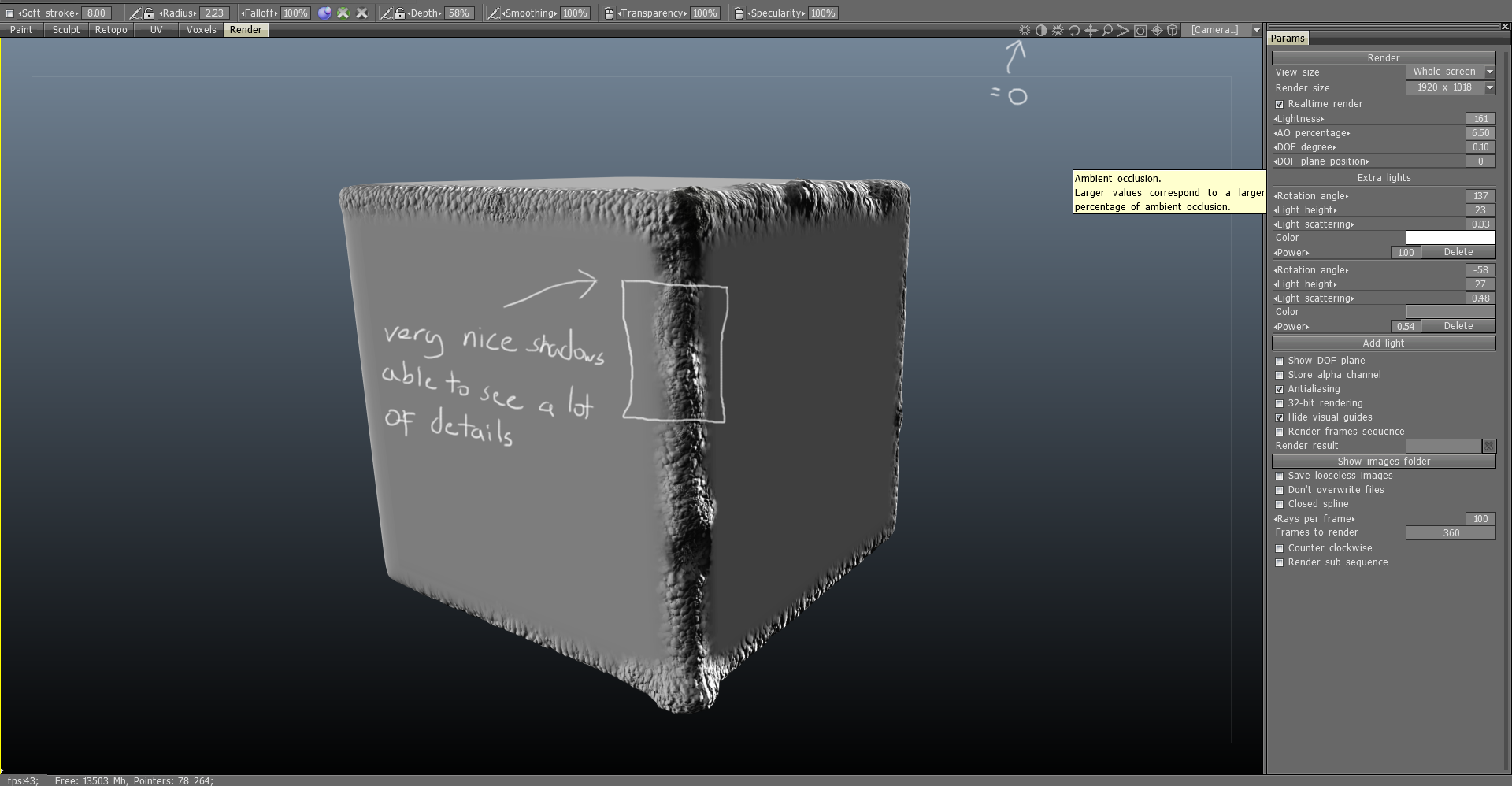Enable the Realtime render checkbox
Screen dimensions: 1512x786
click(x=1280, y=104)
